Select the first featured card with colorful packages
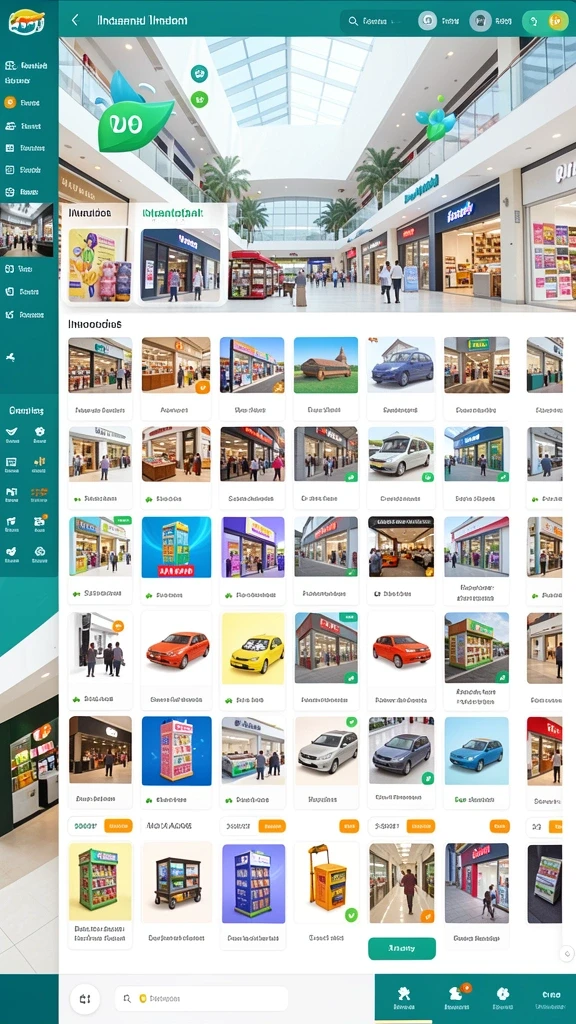 pyautogui.click(x=98, y=255)
